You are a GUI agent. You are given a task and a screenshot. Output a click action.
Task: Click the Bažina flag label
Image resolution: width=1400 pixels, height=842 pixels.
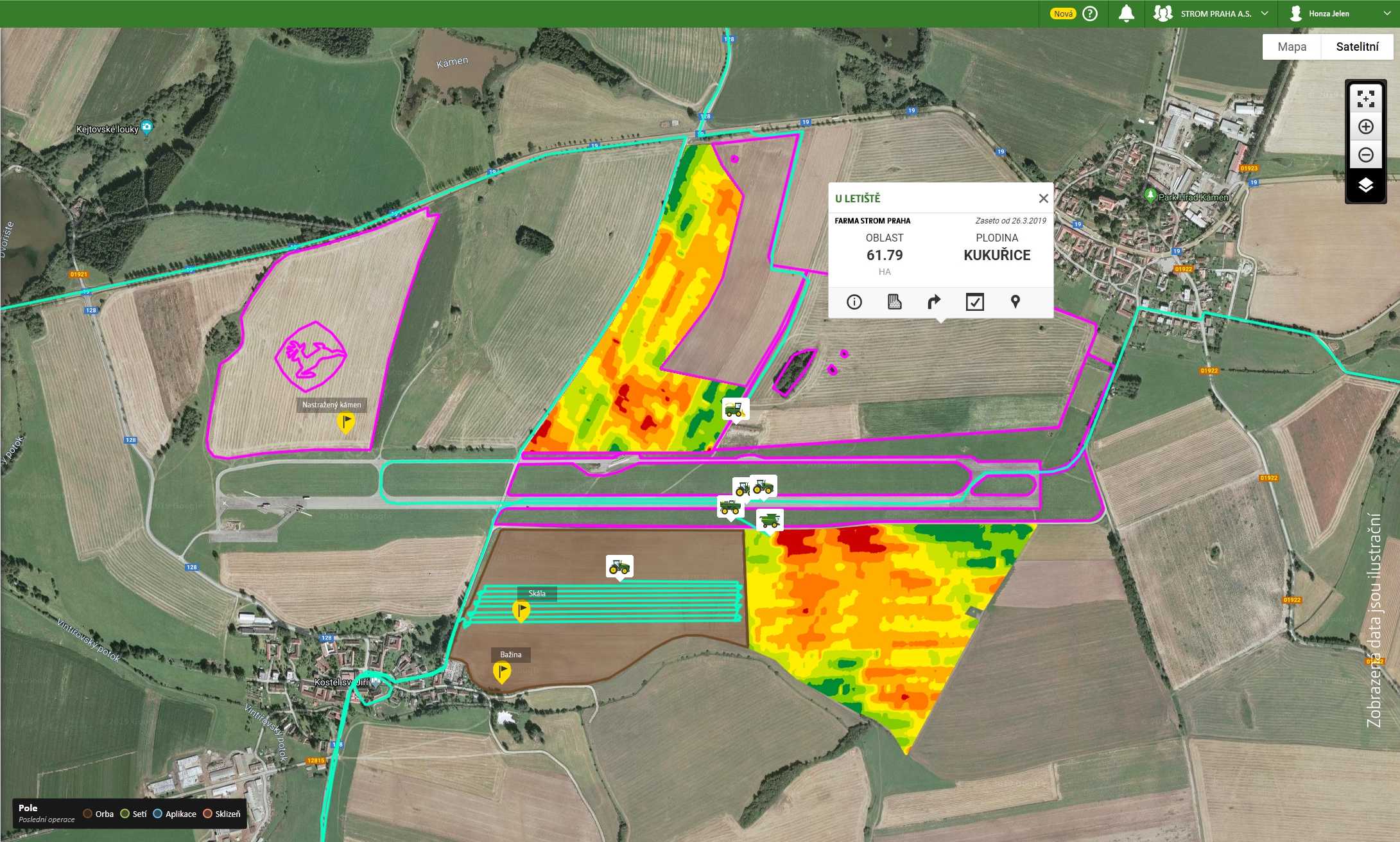[x=511, y=654]
